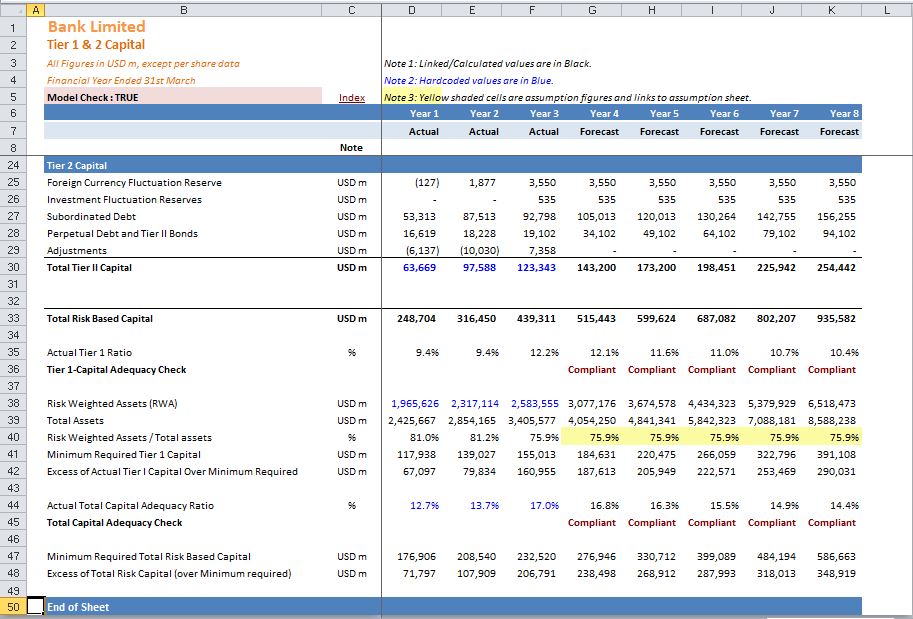Select the Note column heading cell

tap(351, 148)
